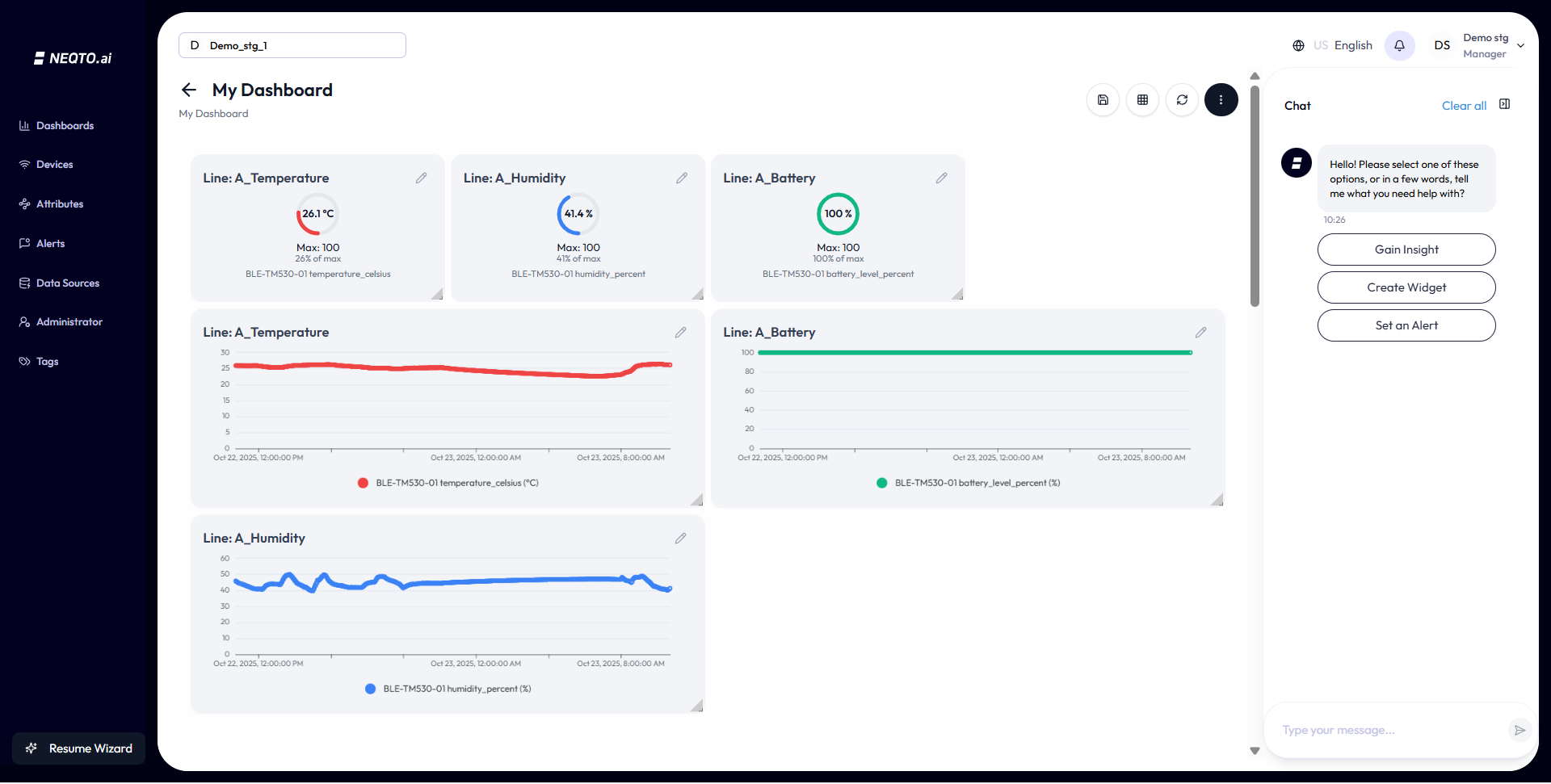
Task: Edit the A_Temperature gauge widget
Action: click(421, 178)
